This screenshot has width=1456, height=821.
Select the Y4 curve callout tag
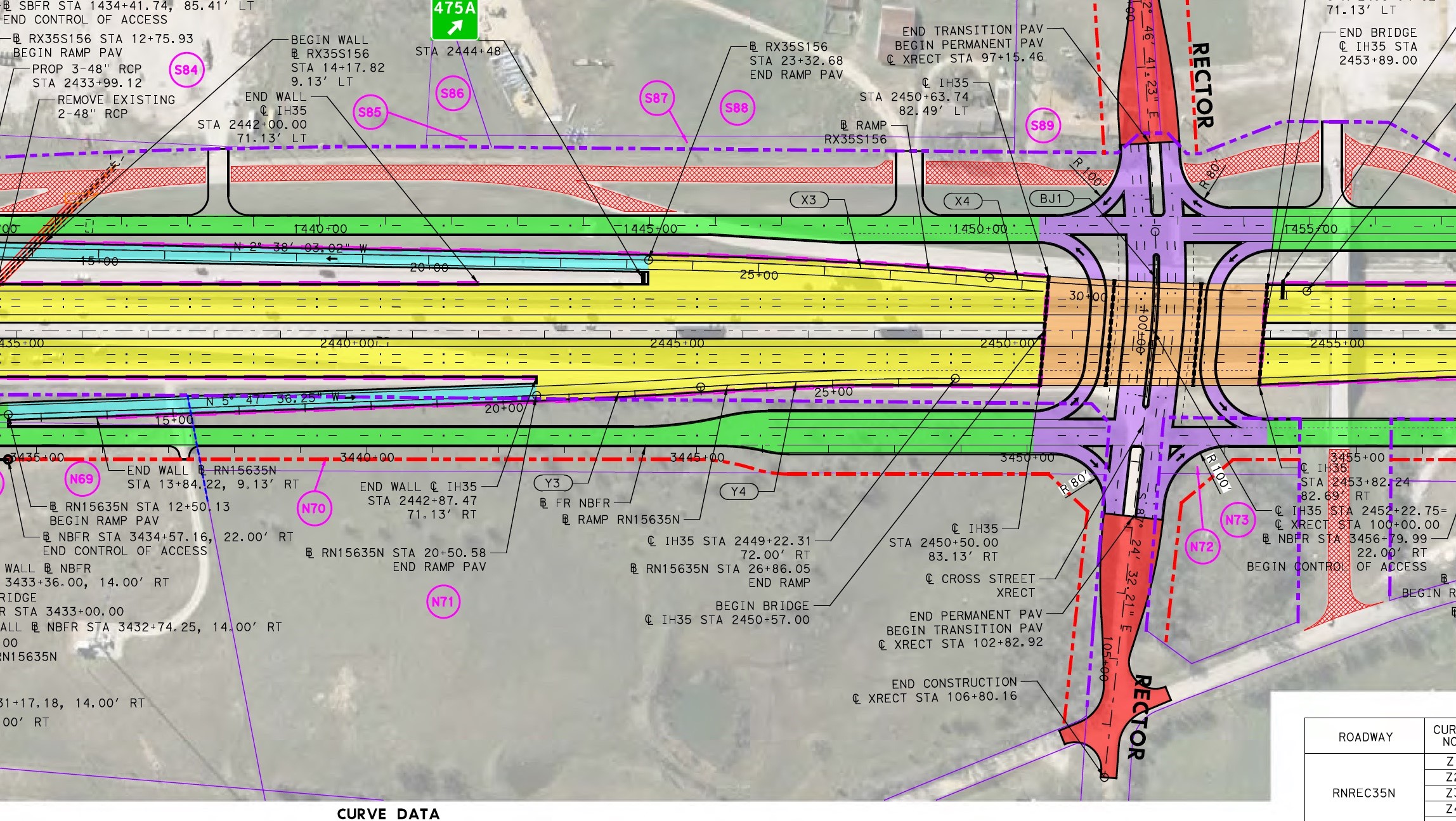coord(739,492)
